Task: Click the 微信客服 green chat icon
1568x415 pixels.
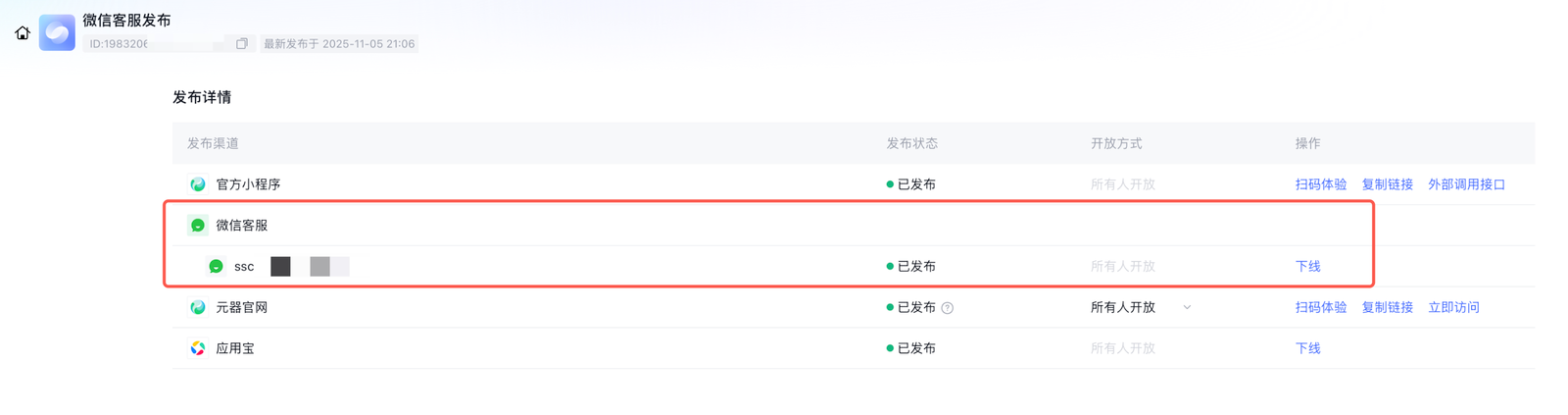Action: (198, 226)
